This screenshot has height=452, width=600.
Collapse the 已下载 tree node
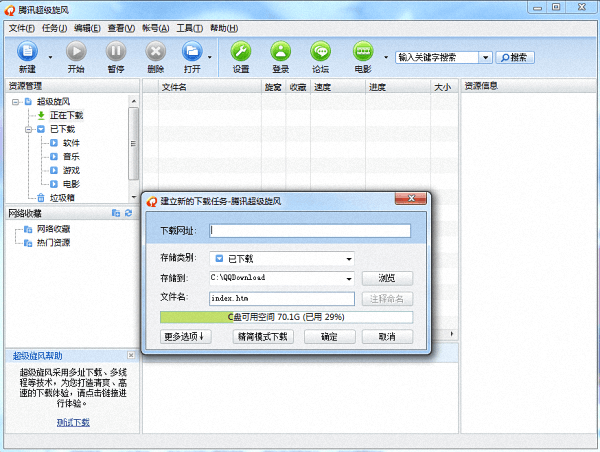(x=29, y=129)
